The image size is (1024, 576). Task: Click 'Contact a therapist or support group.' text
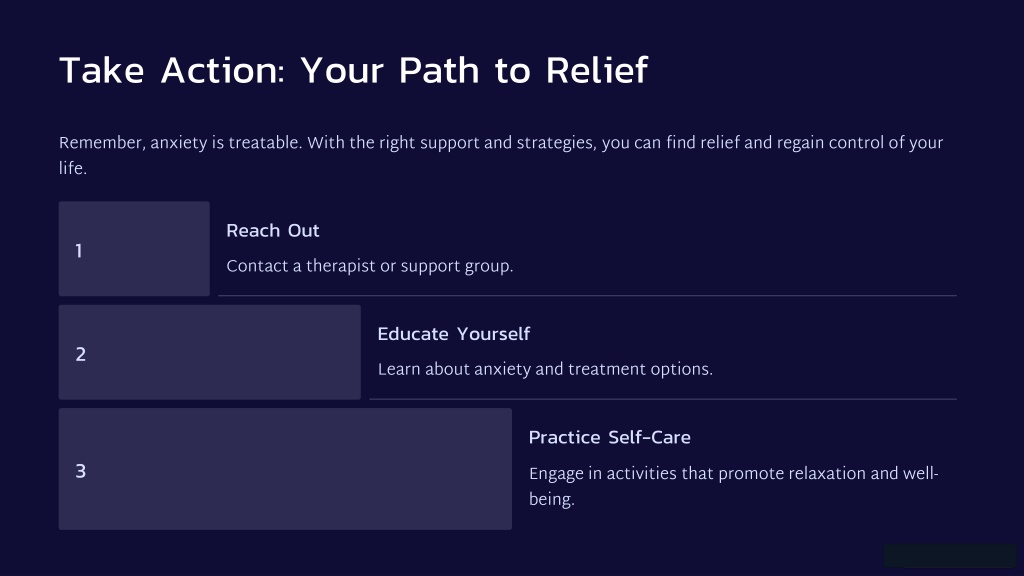point(370,266)
